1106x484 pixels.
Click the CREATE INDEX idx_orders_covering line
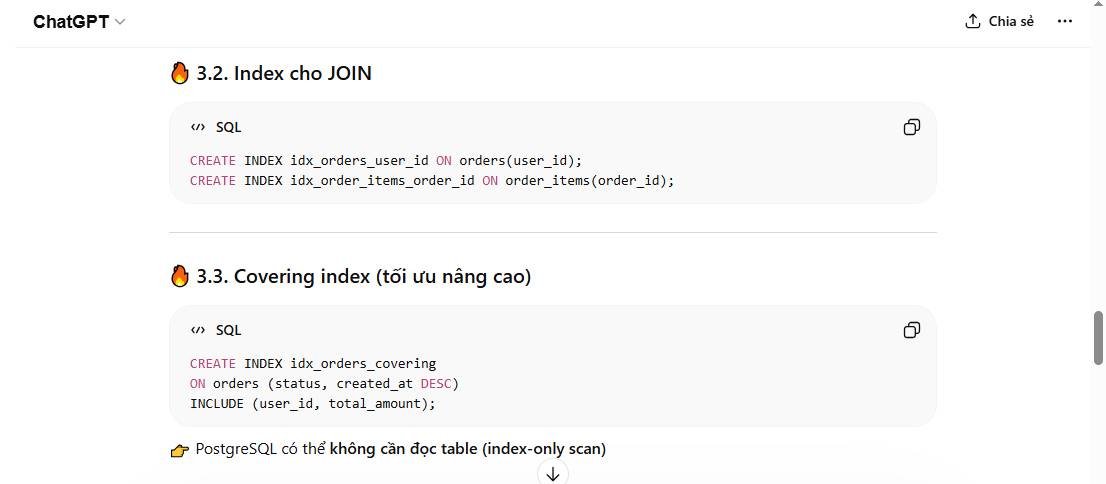[313, 363]
